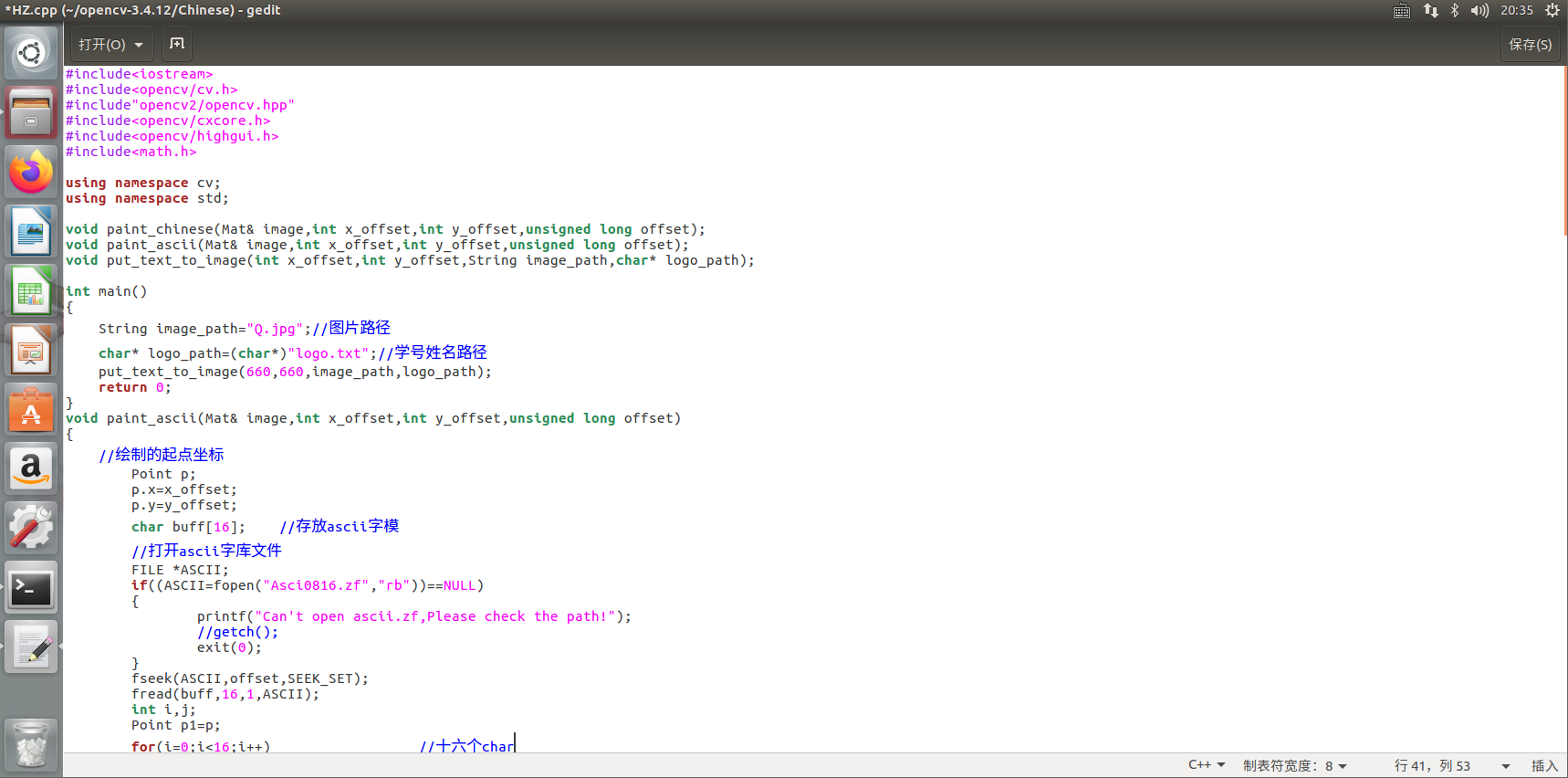
Task: Launch LibreOffice Writer from dock
Action: [31, 231]
